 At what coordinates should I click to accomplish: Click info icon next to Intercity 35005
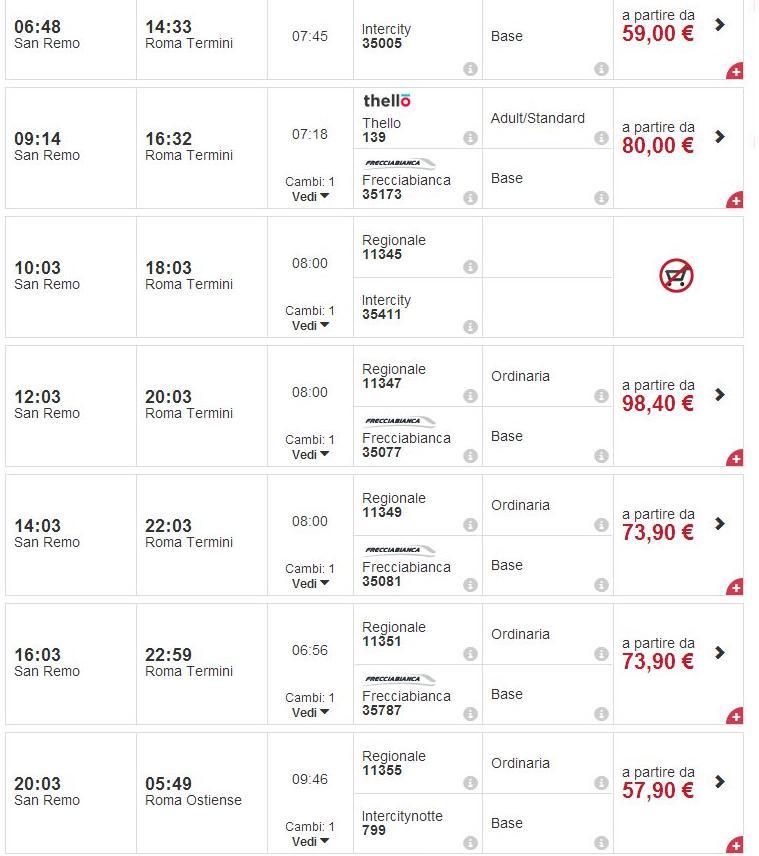(x=470, y=69)
